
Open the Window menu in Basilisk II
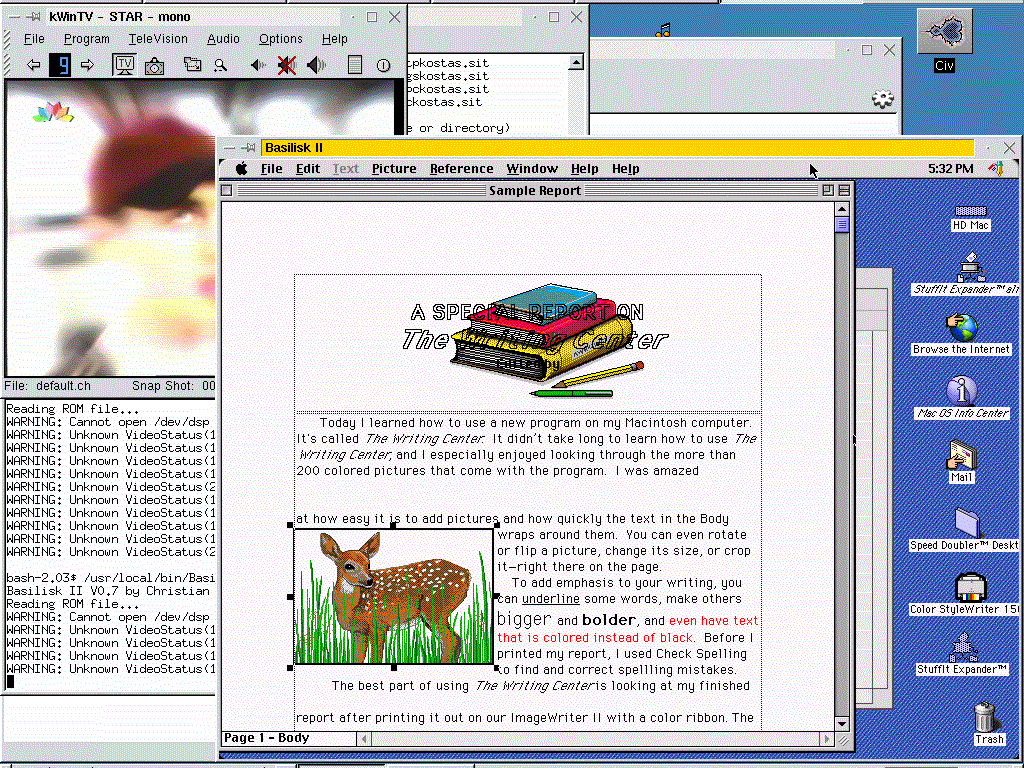(532, 168)
